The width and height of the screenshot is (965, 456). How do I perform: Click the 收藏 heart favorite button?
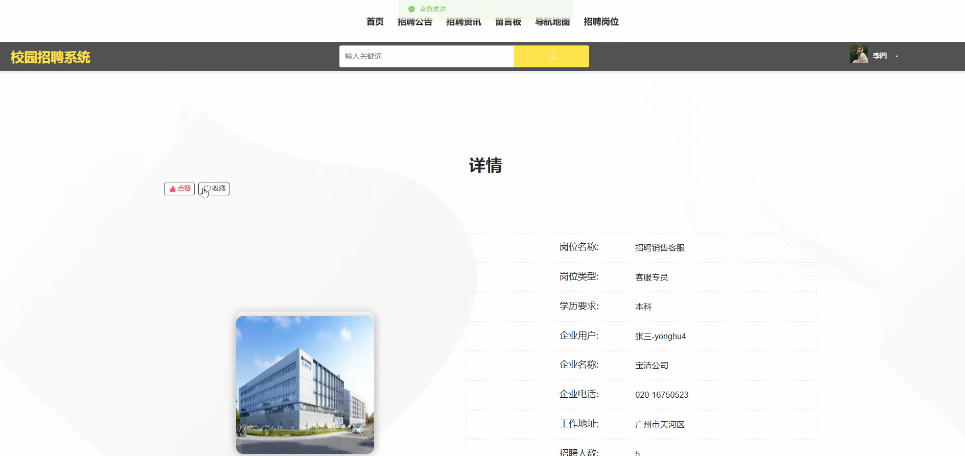214,189
